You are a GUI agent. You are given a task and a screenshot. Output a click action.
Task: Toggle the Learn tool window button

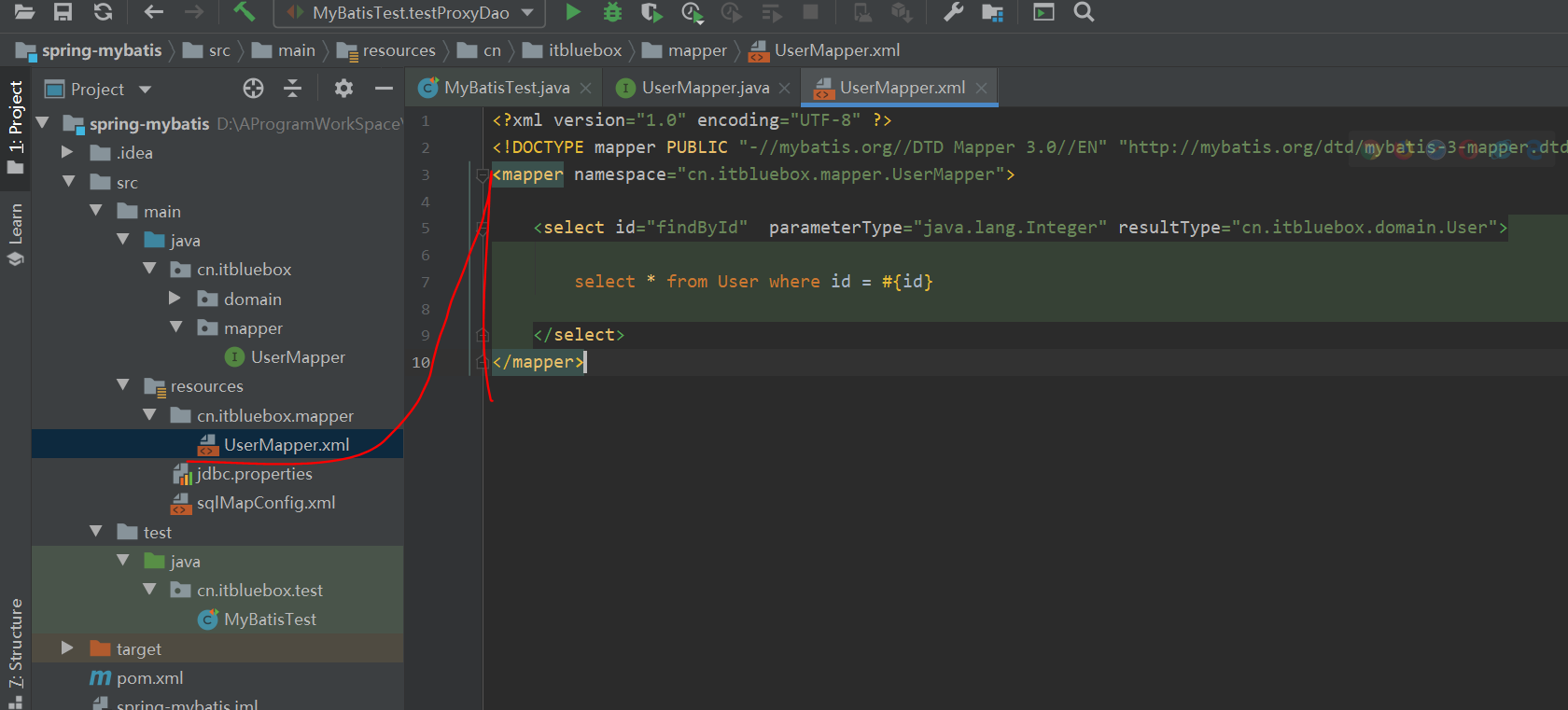click(16, 234)
